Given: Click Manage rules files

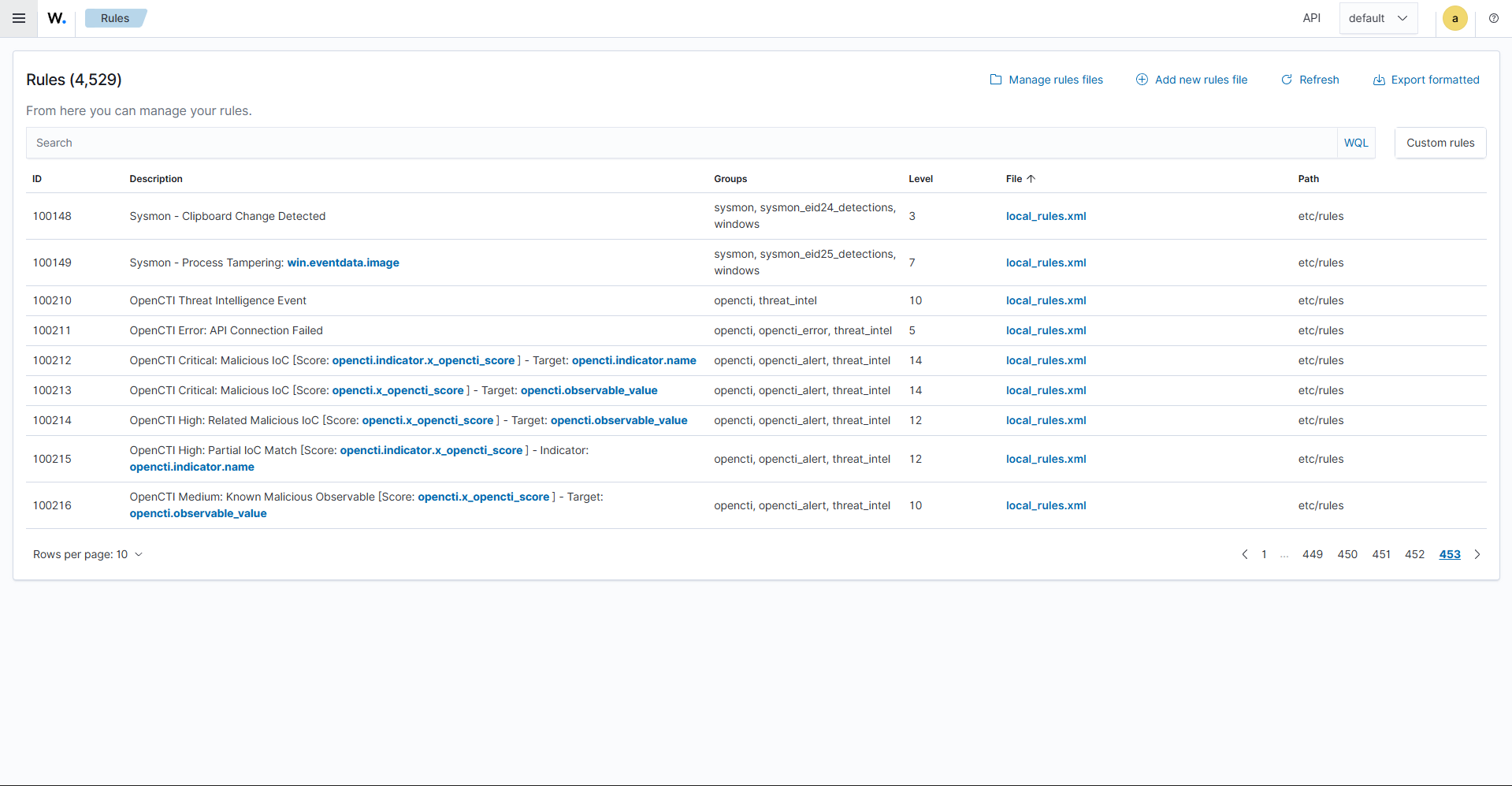Looking at the screenshot, I should (x=1046, y=80).
